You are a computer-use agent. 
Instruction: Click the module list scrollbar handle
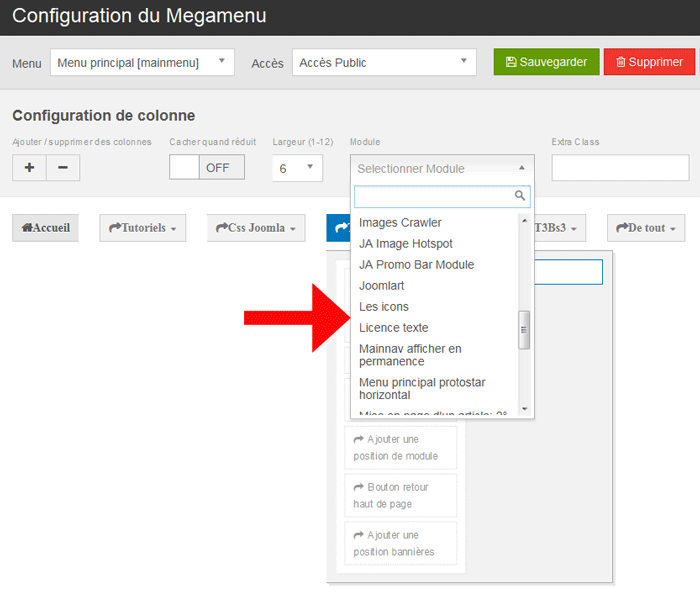[x=524, y=329]
